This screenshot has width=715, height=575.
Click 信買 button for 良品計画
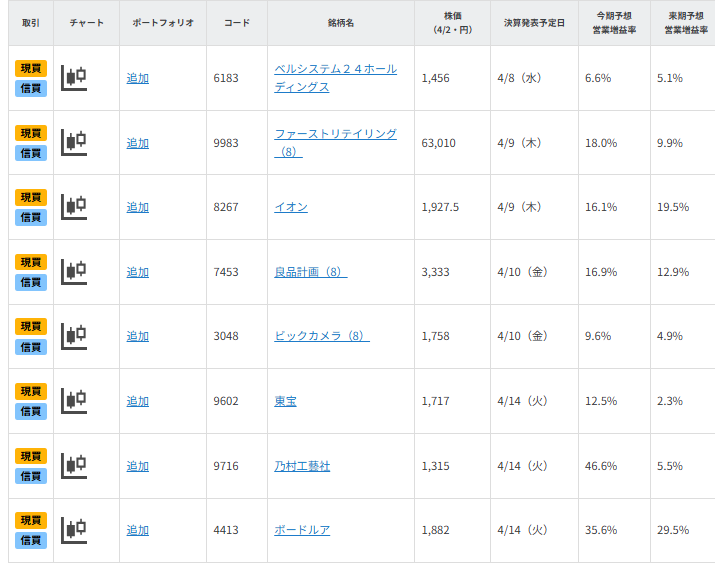(x=31, y=282)
